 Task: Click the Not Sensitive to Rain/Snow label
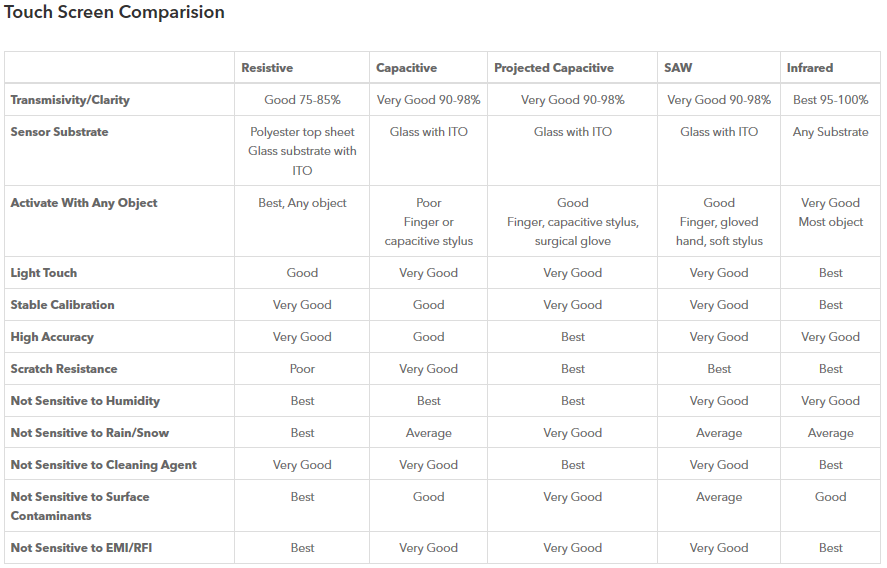[90, 433]
